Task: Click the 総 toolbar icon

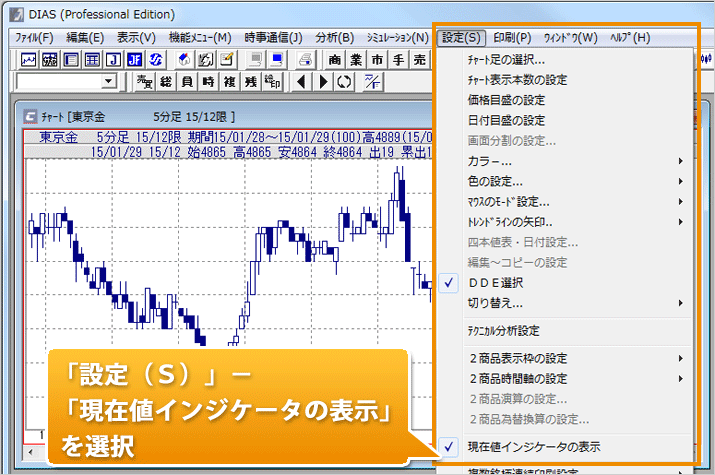Action: [x=167, y=81]
